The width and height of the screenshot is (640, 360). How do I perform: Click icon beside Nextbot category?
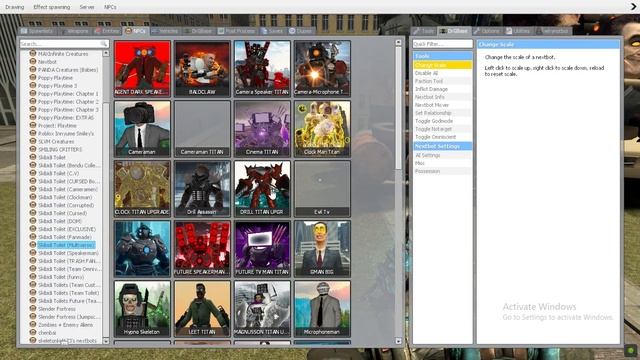(x=33, y=62)
